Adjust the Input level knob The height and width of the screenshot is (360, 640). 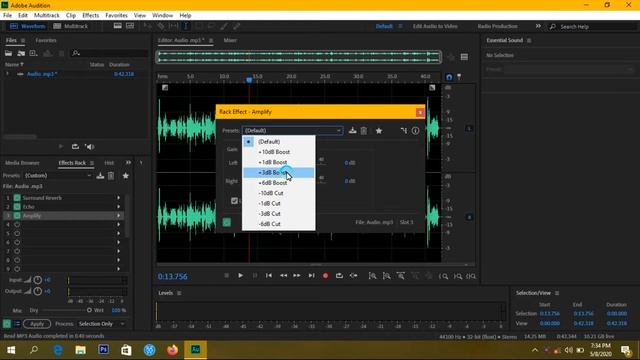(x=38, y=280)
